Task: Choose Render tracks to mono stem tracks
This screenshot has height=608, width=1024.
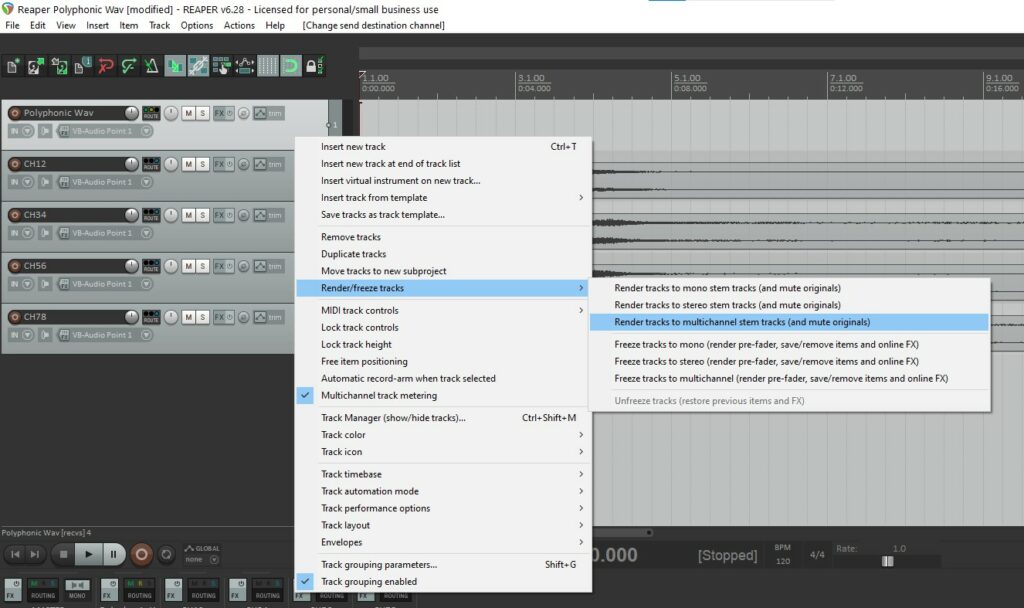Action: 789,288
